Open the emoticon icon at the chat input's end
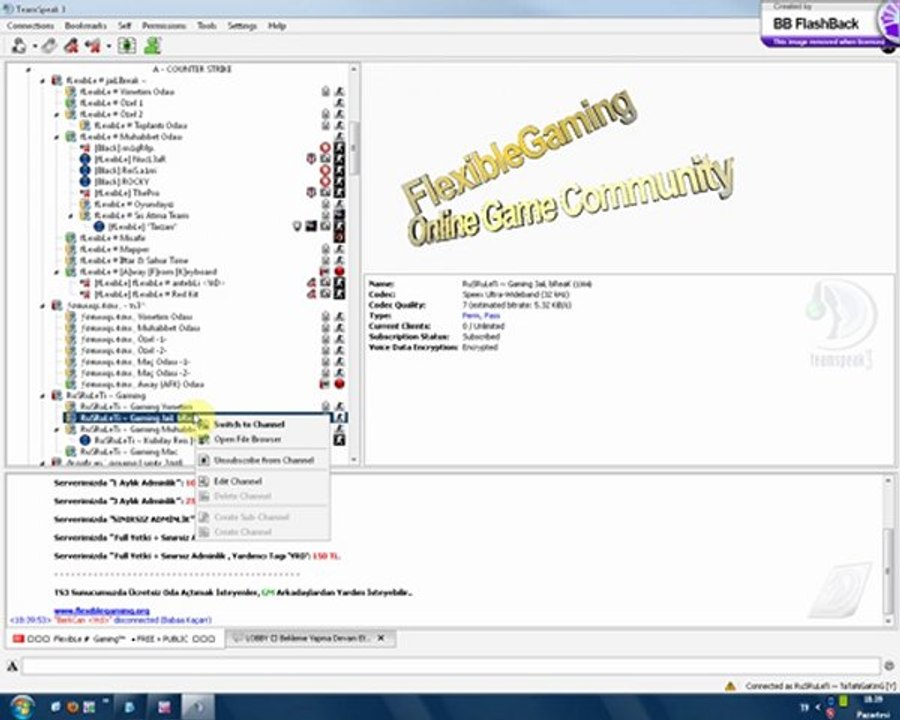Screen dimensions: 900x720 (889, 667)
